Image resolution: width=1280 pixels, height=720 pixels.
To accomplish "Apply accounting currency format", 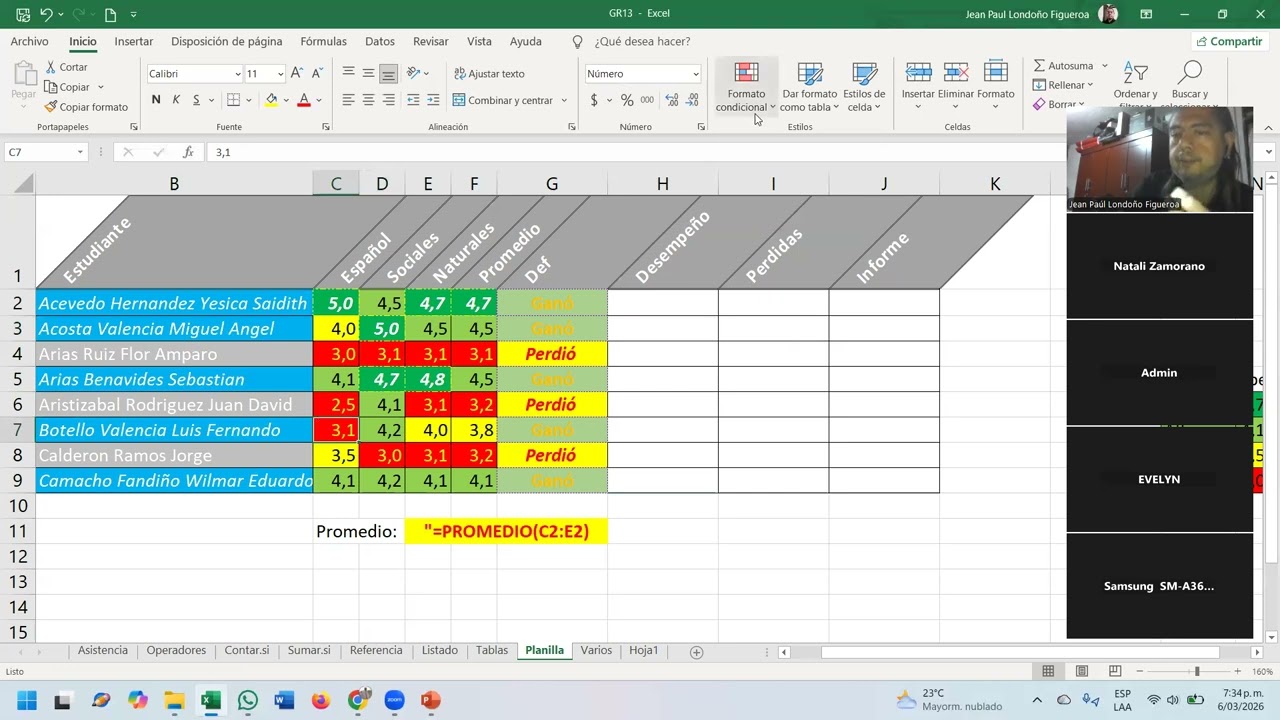I will point(594,100).
